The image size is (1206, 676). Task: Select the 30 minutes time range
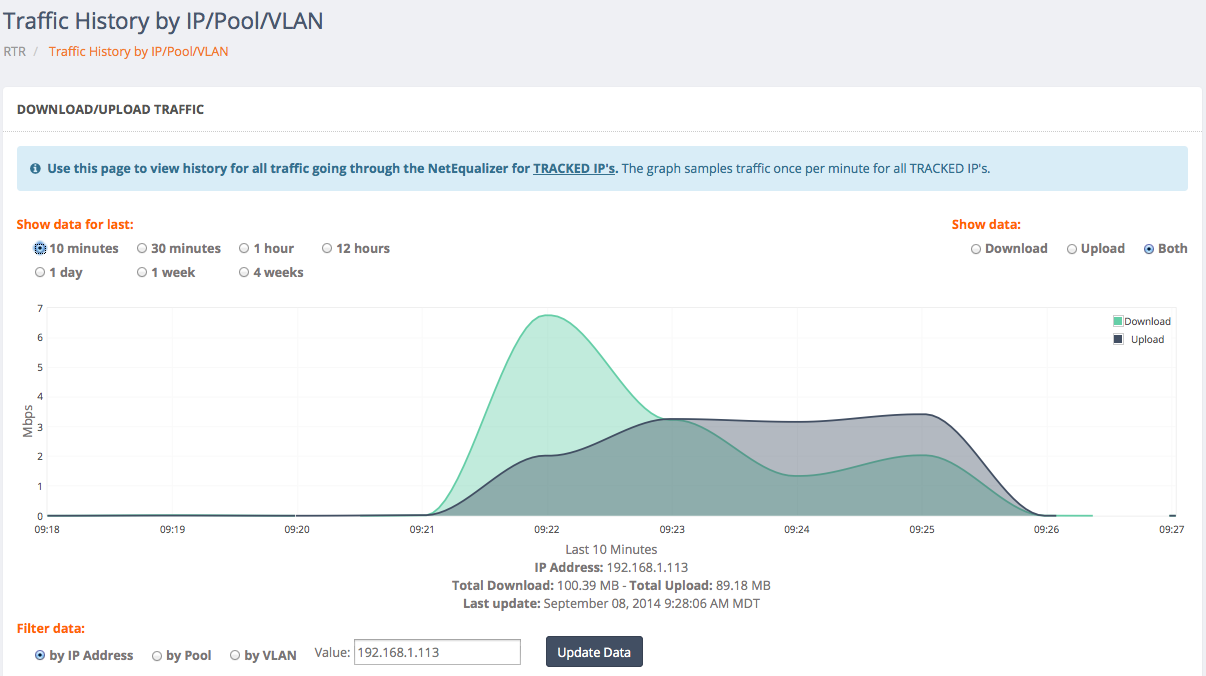[x=142, y=249]
